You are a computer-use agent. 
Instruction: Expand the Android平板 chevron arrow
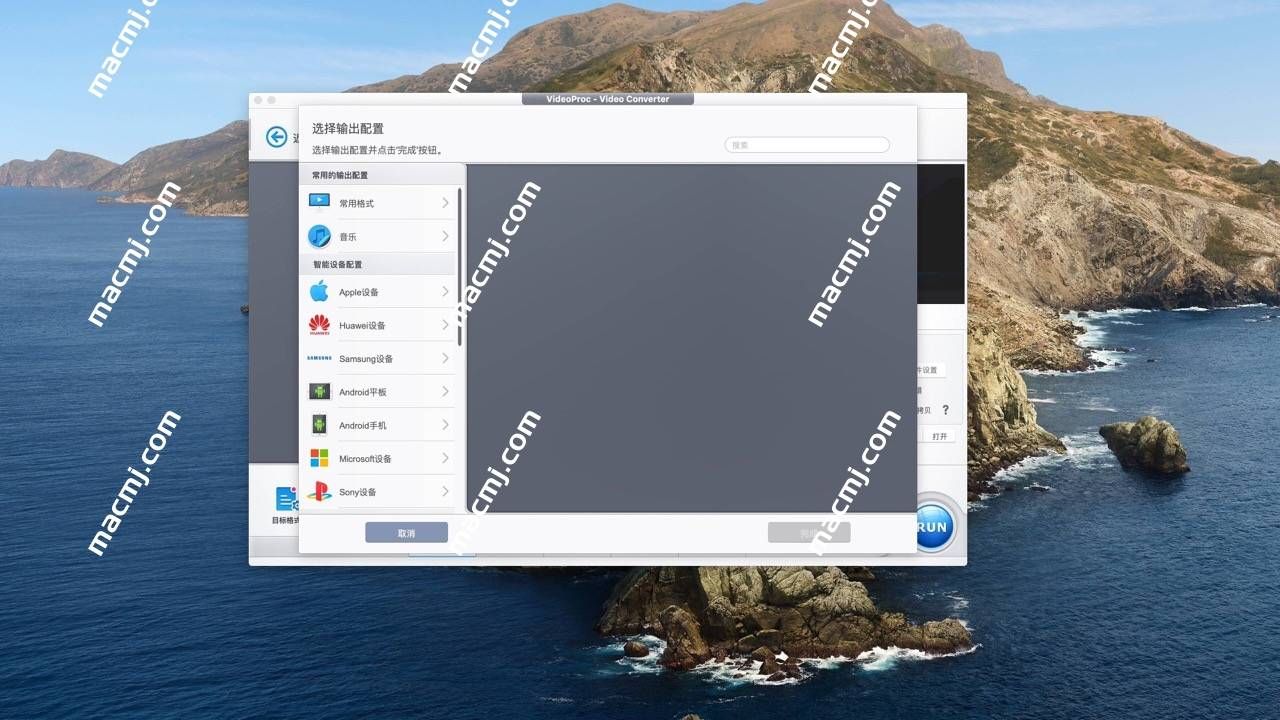click(x=445, y=392)
